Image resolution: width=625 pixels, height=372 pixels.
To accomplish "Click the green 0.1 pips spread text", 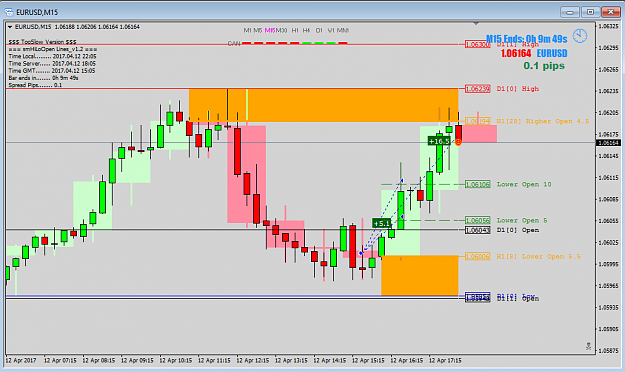I will 544,66.
